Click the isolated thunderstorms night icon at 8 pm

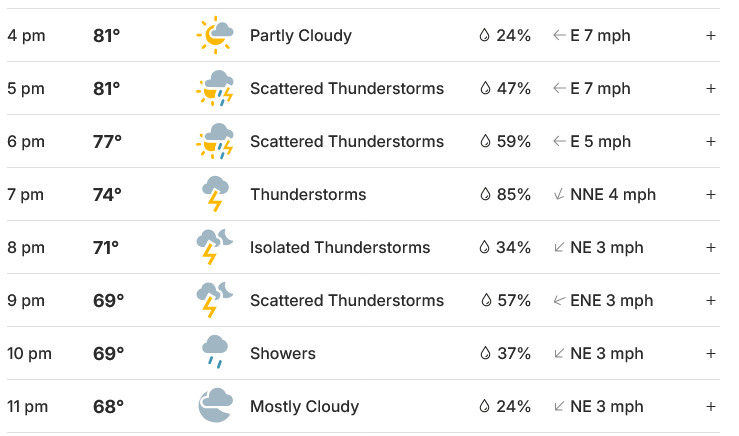pos(215,247)
